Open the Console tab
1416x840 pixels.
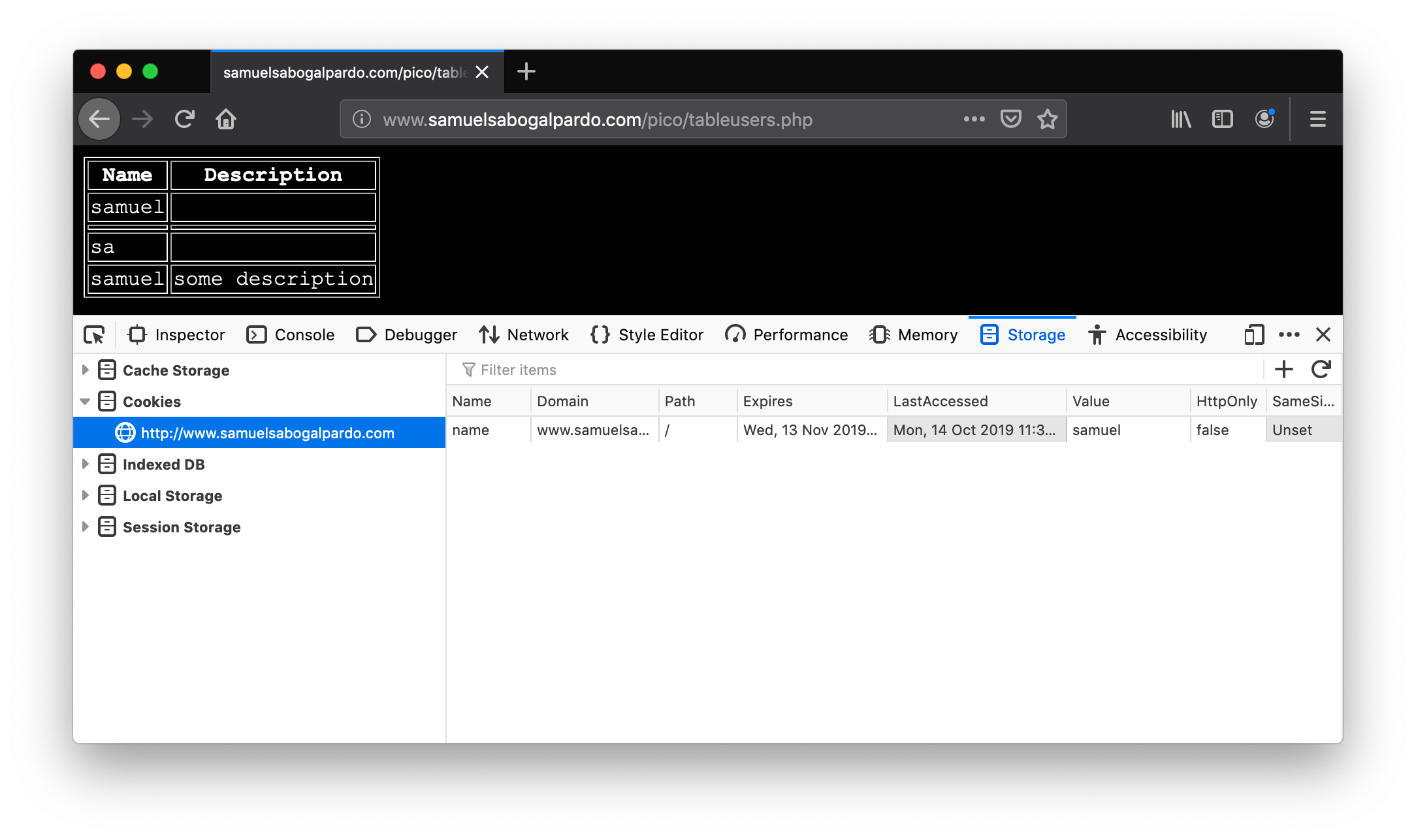[291, 335]
